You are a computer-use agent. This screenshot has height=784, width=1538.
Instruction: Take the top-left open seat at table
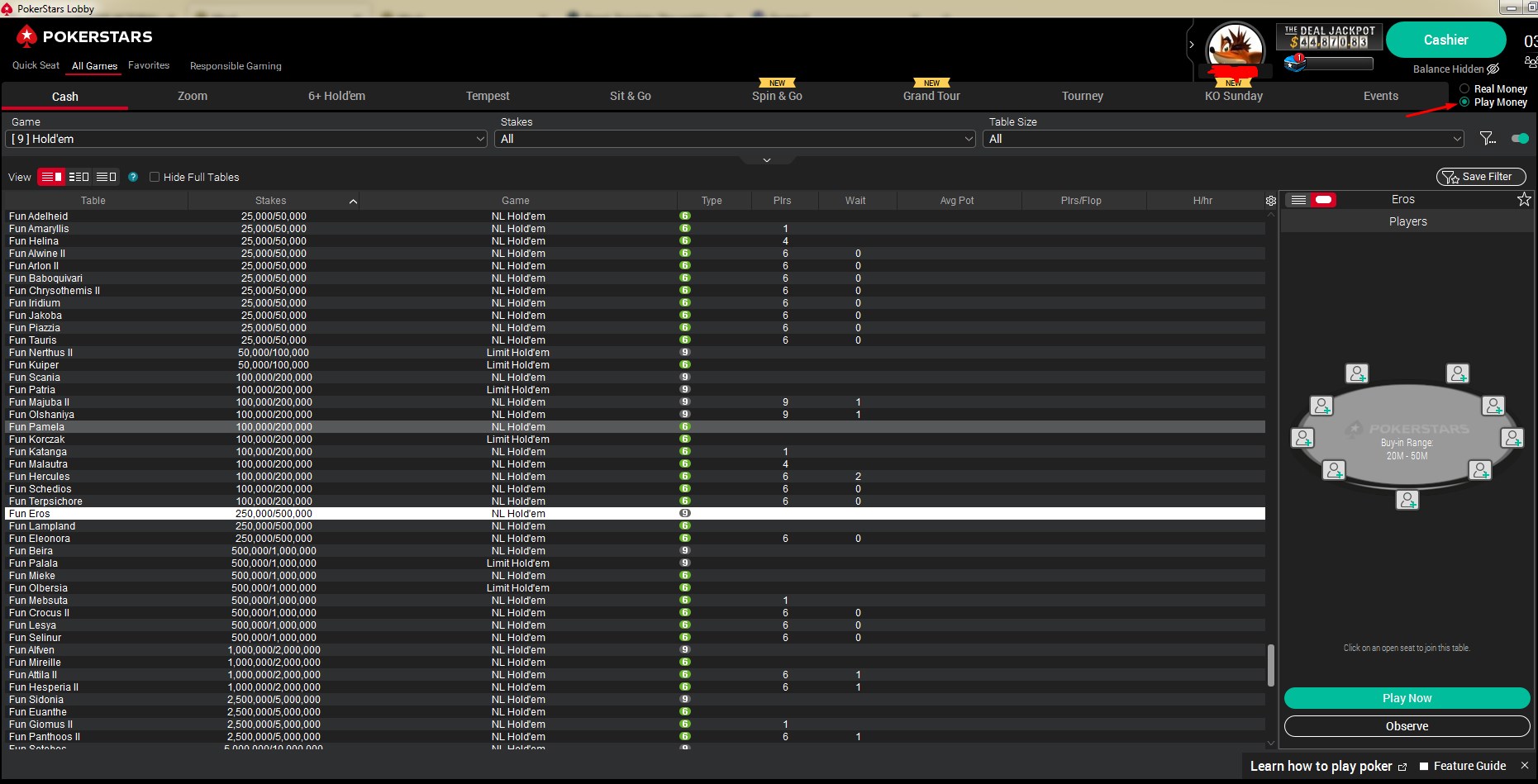coord(1357,373)
